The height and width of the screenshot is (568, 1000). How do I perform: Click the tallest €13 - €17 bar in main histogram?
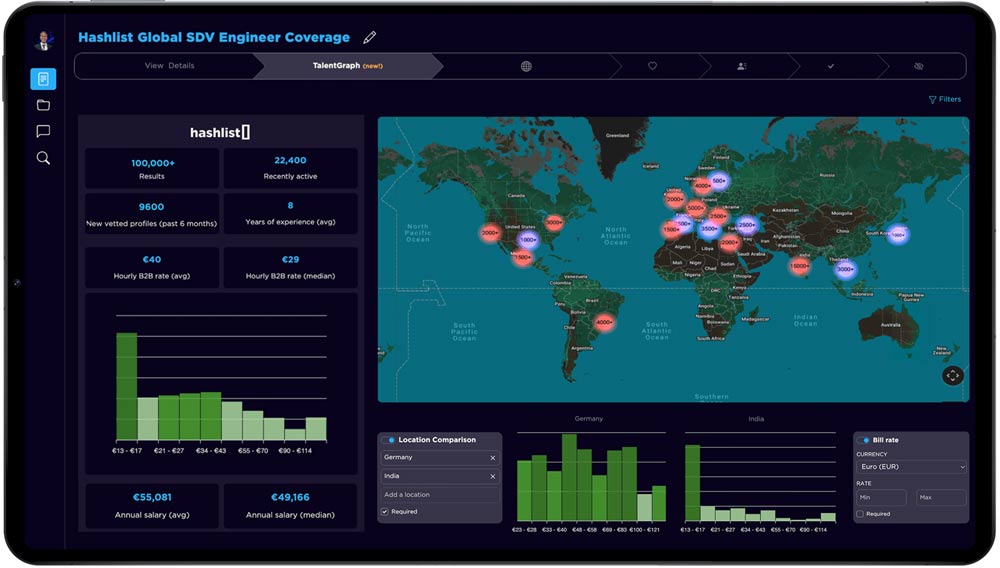(x=126, y=386)
